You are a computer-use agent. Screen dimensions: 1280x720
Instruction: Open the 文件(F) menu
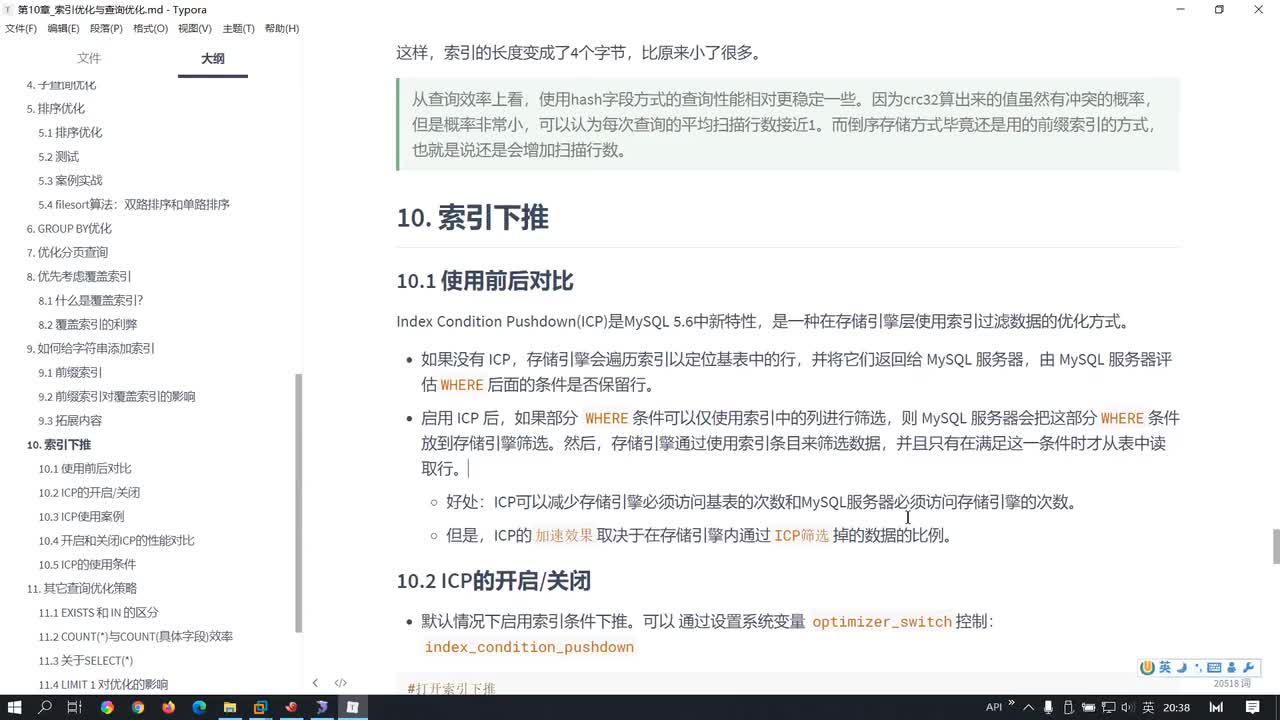[x=20, y=28]
